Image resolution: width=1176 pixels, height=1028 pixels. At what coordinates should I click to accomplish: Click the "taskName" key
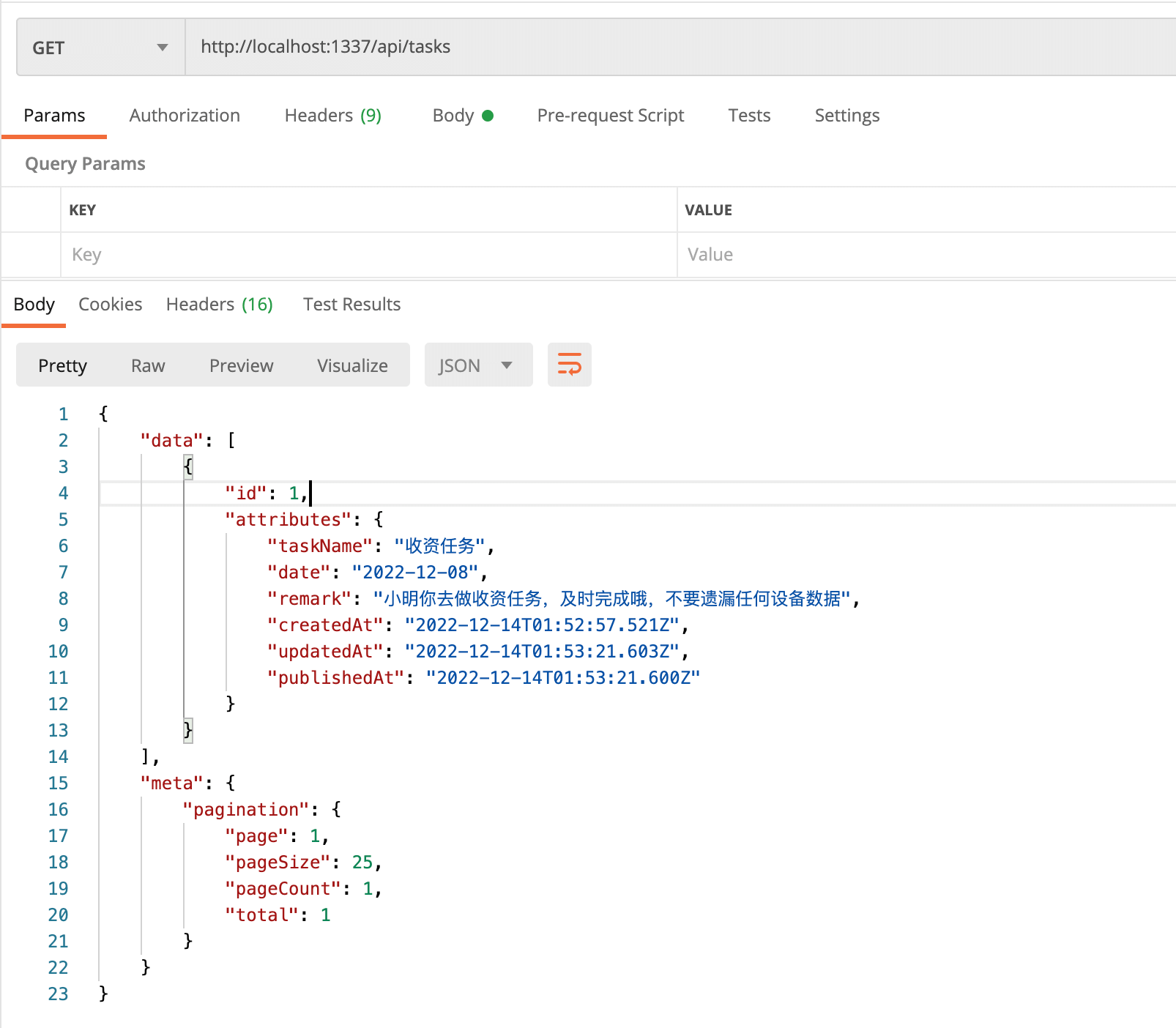click(320, 546)
